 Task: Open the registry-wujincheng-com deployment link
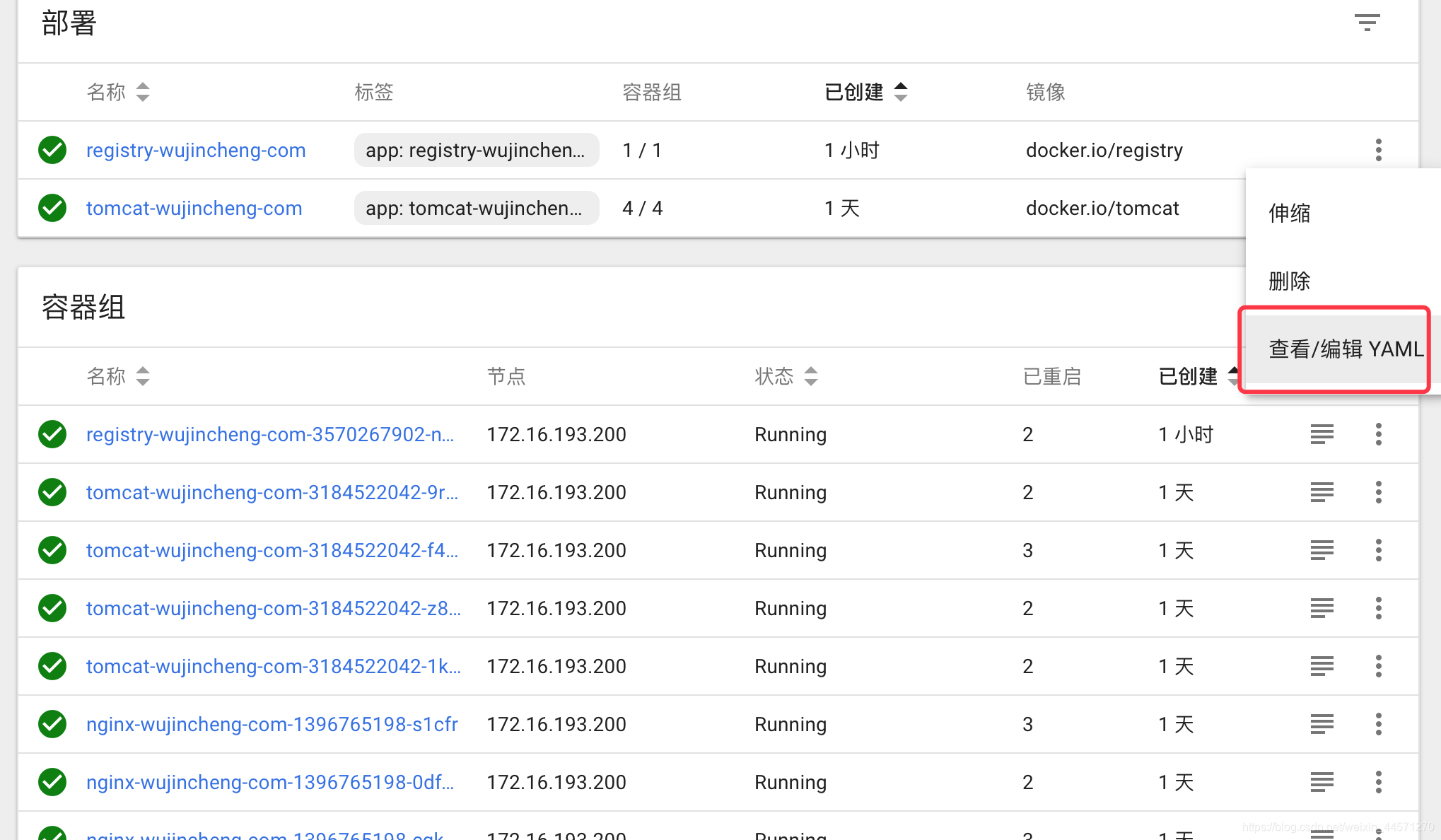click(x=196, y=150)
